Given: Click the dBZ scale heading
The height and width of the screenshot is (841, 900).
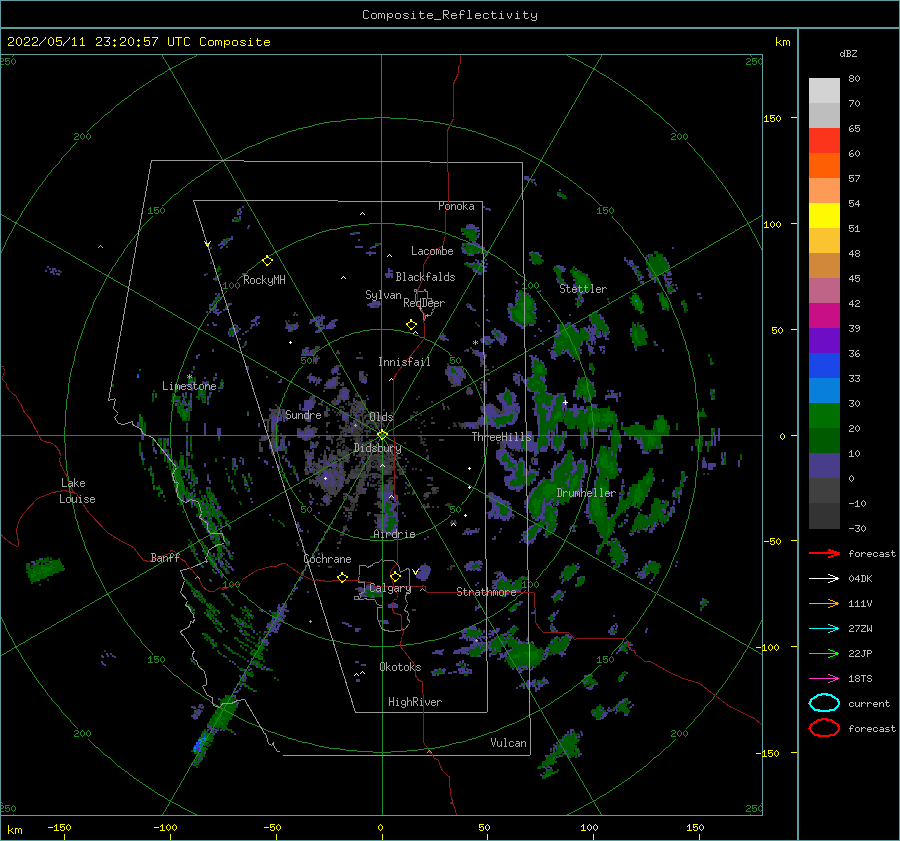Looking at the screenshot, I should pyautogui.click(x=848, y=53).
